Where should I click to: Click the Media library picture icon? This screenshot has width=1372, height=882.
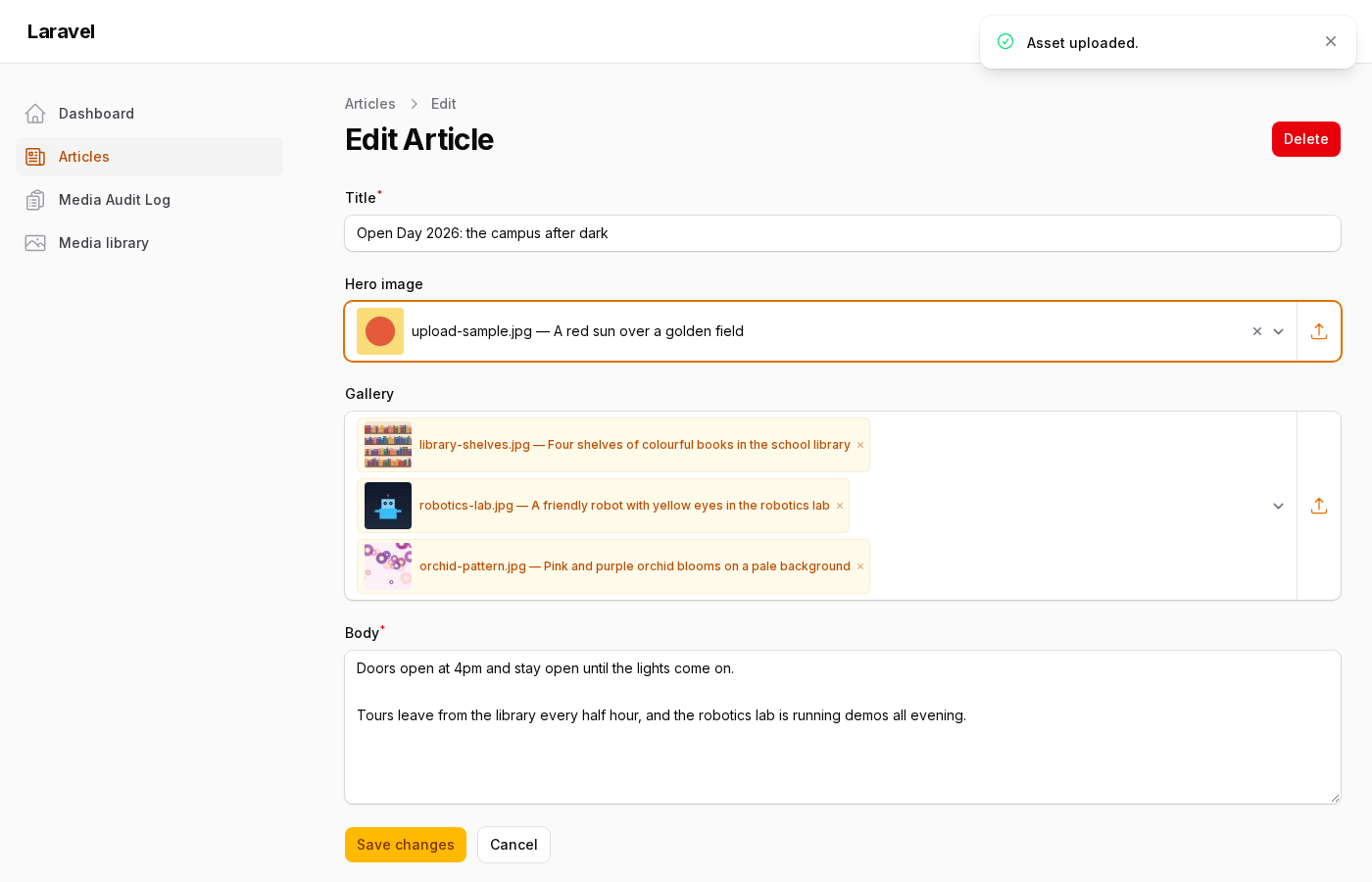tap(35, 243)
